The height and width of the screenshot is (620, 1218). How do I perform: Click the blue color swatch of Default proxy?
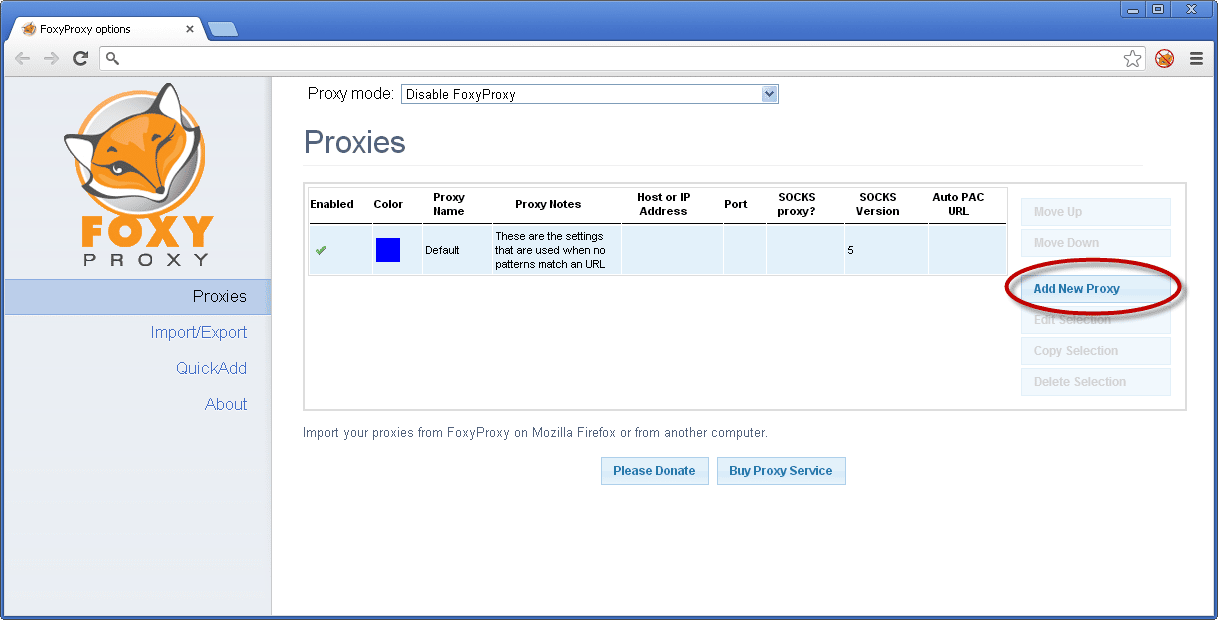click(x=388, y=250)
